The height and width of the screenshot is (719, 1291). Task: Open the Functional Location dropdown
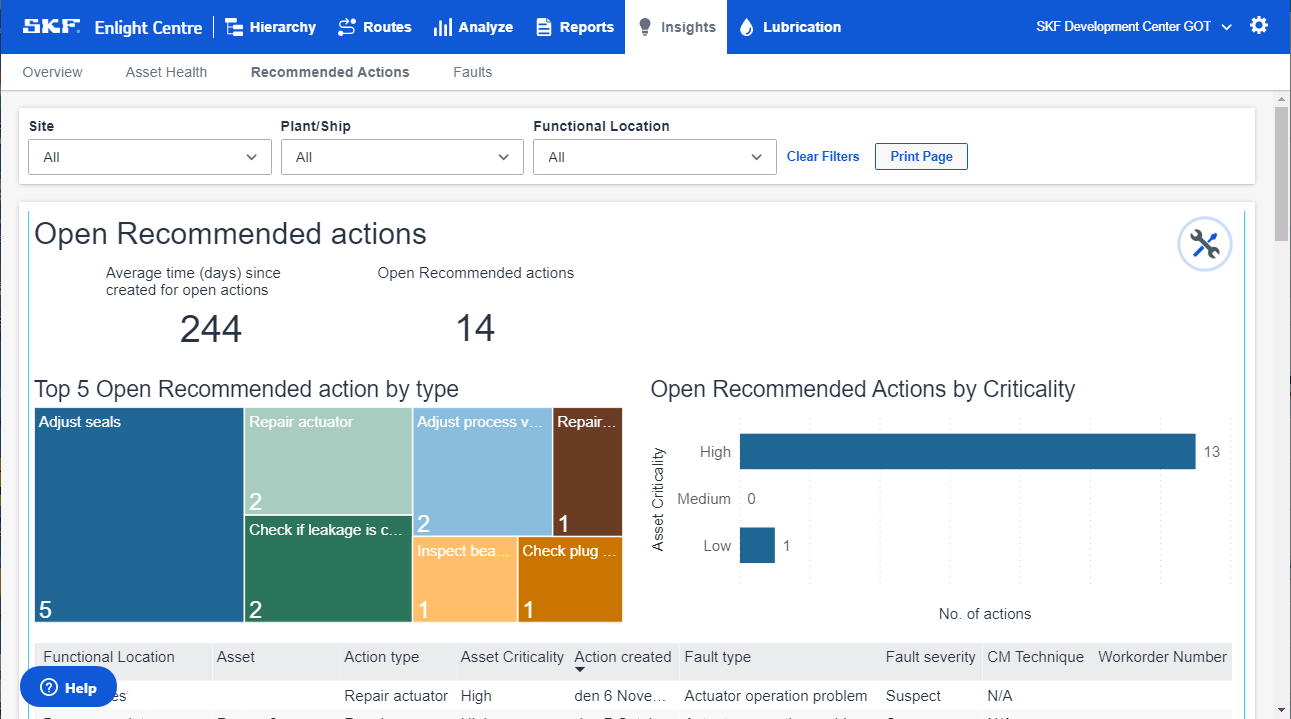pos(654,157)
